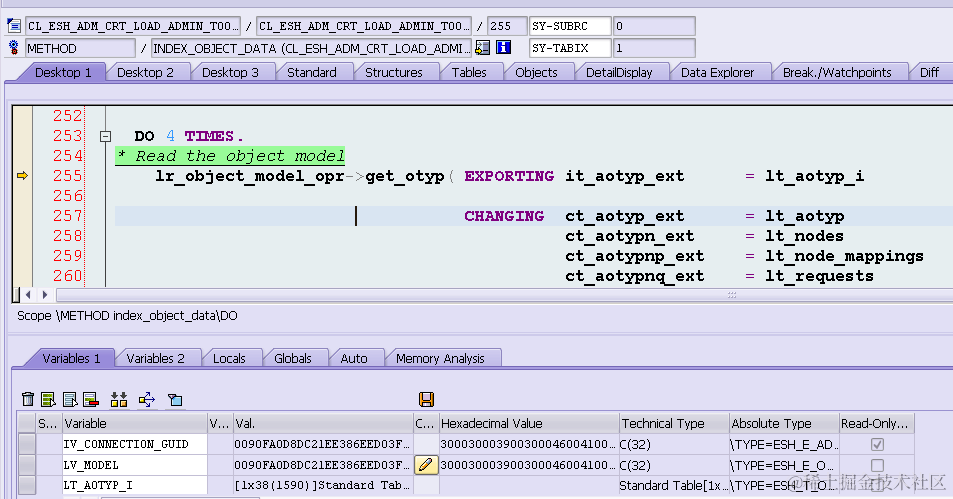The image size is (953, 499).
Task: Click the LT_AOTYP_I value Standard Table cell
Action: click(323, 486)
